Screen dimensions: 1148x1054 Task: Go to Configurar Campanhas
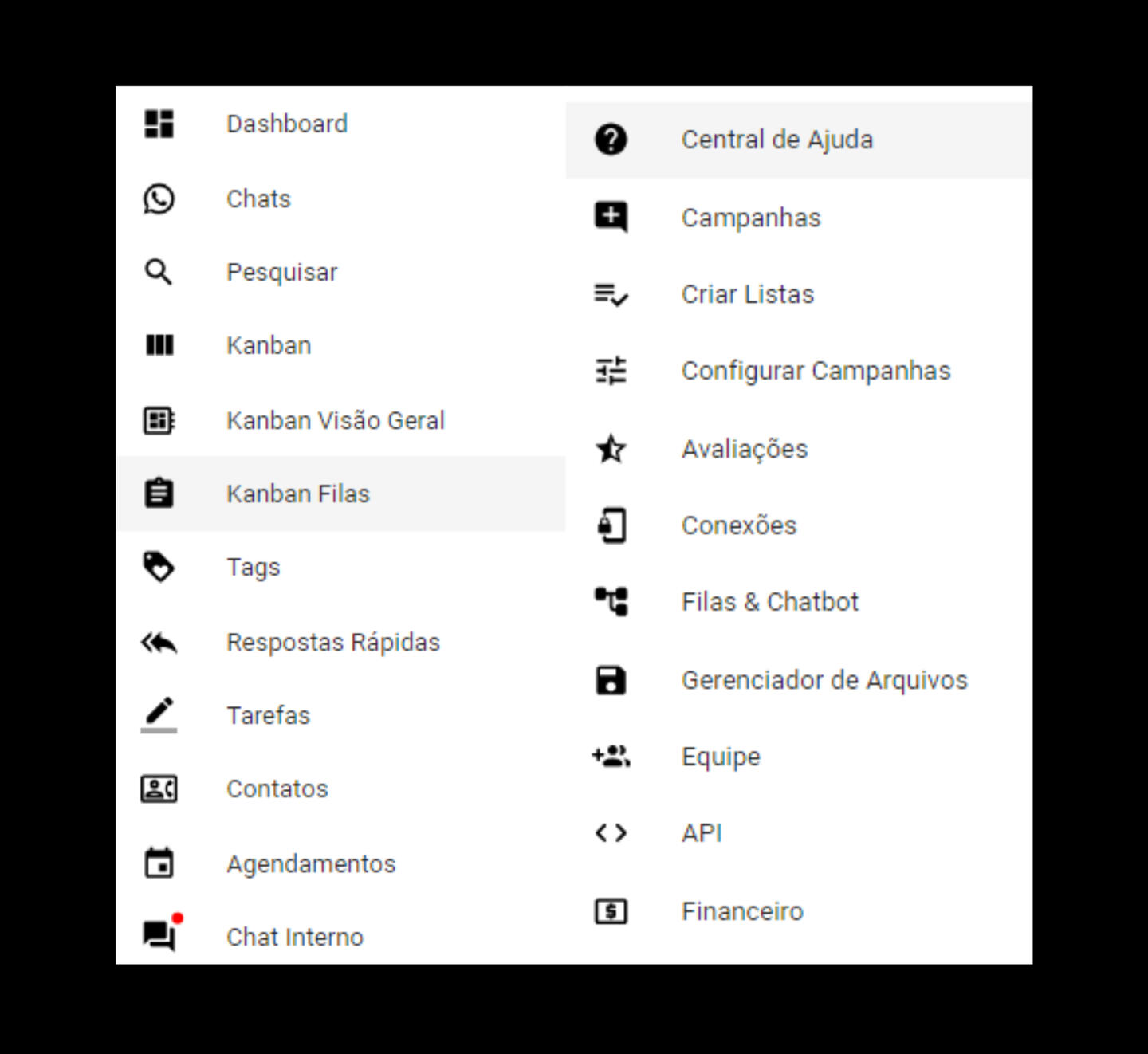(816, 371)
